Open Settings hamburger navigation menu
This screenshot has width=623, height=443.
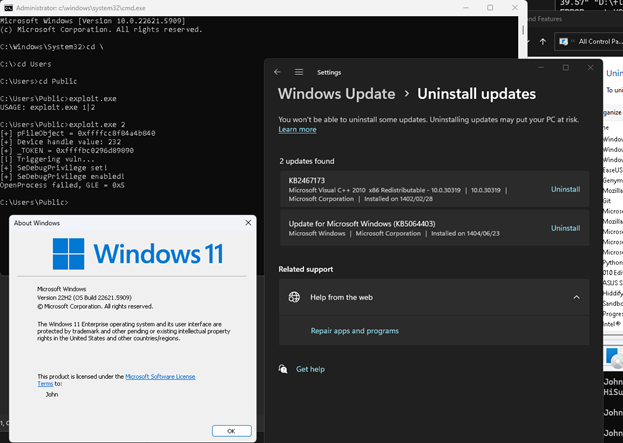(299, 72)
